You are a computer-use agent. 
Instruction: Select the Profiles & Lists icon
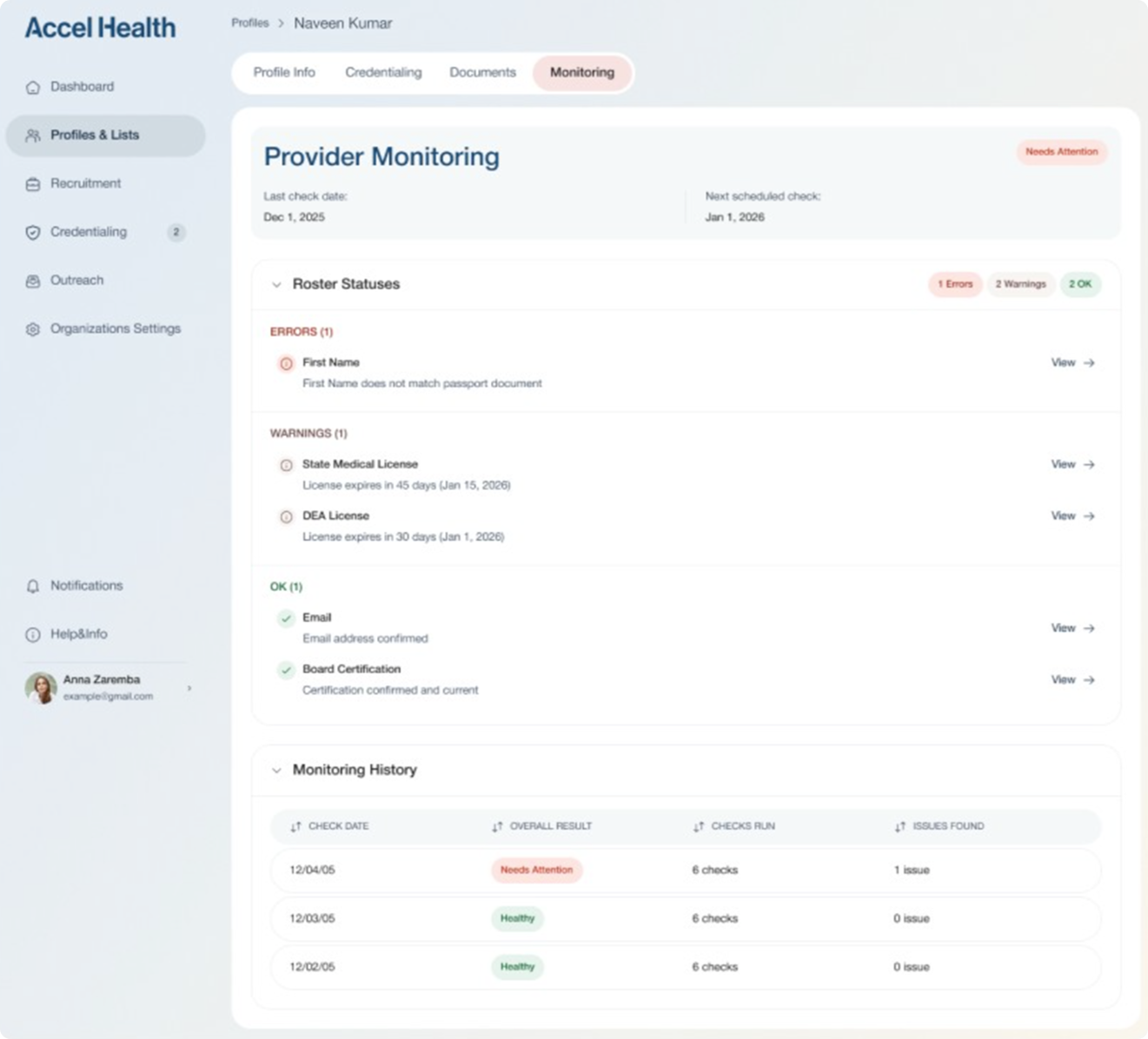33,135
